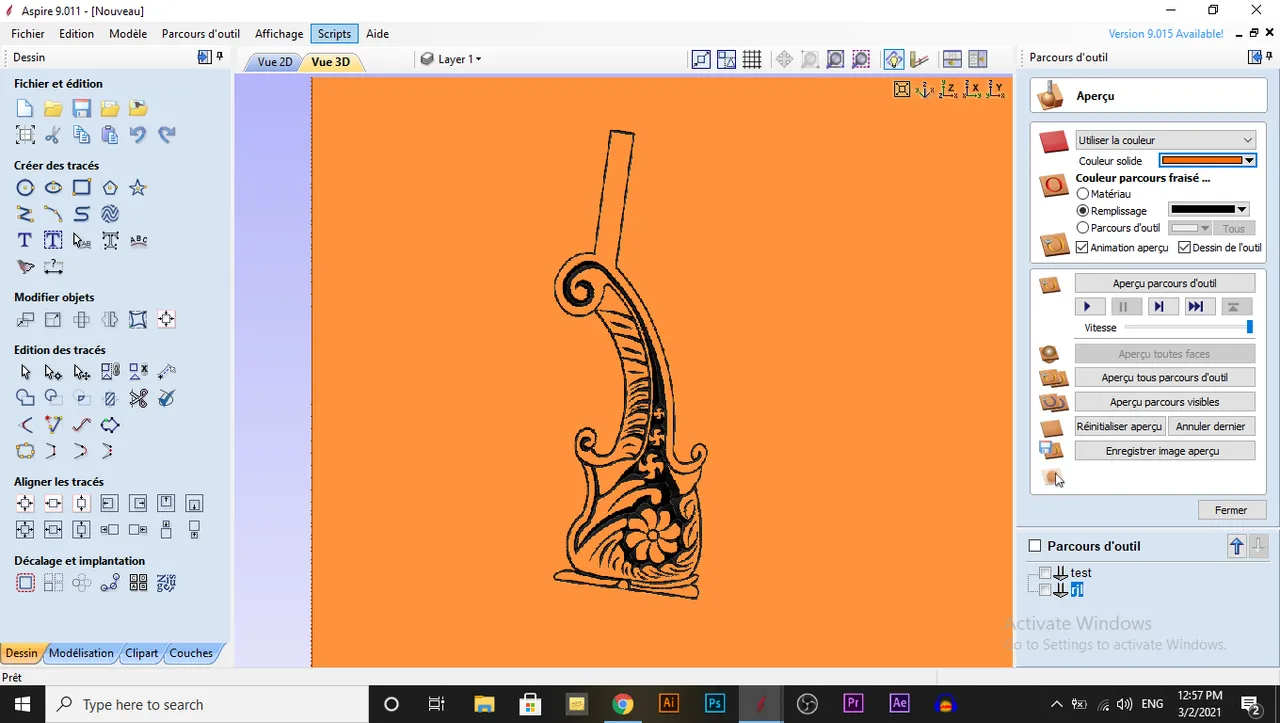The image size is (1280, 723).
Task: Click the Save file disk icon
Action: click(x=81, y=108)
